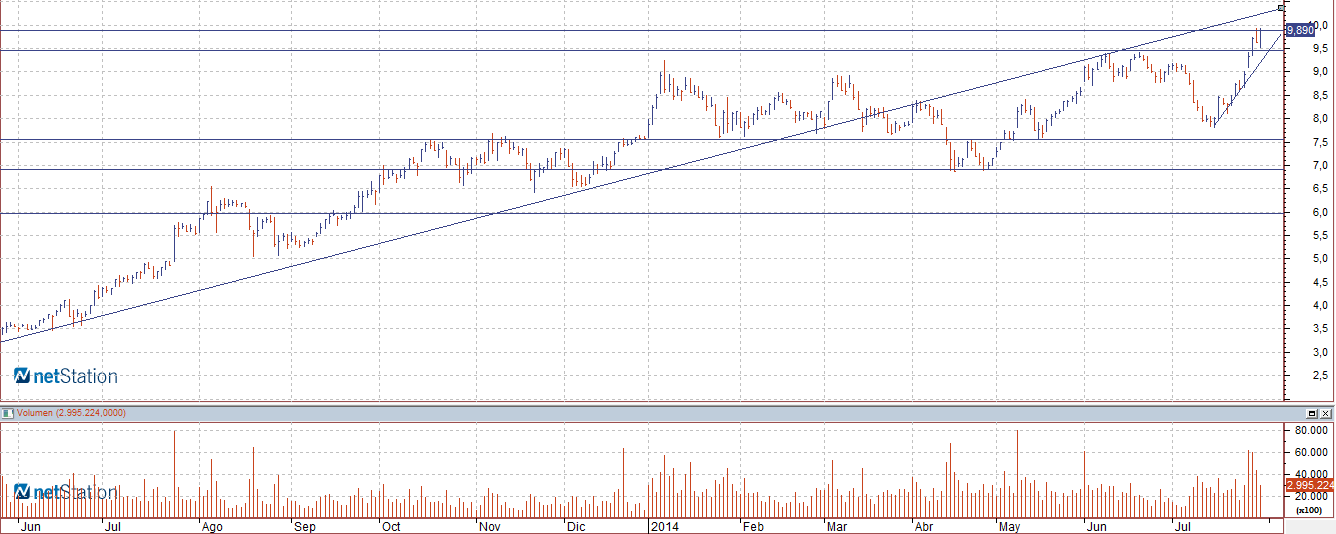The width and height of the screenshot is (1336, 534).
Task: Click the (x100) volume multiplier label
Action: (x=1308, y=510)
